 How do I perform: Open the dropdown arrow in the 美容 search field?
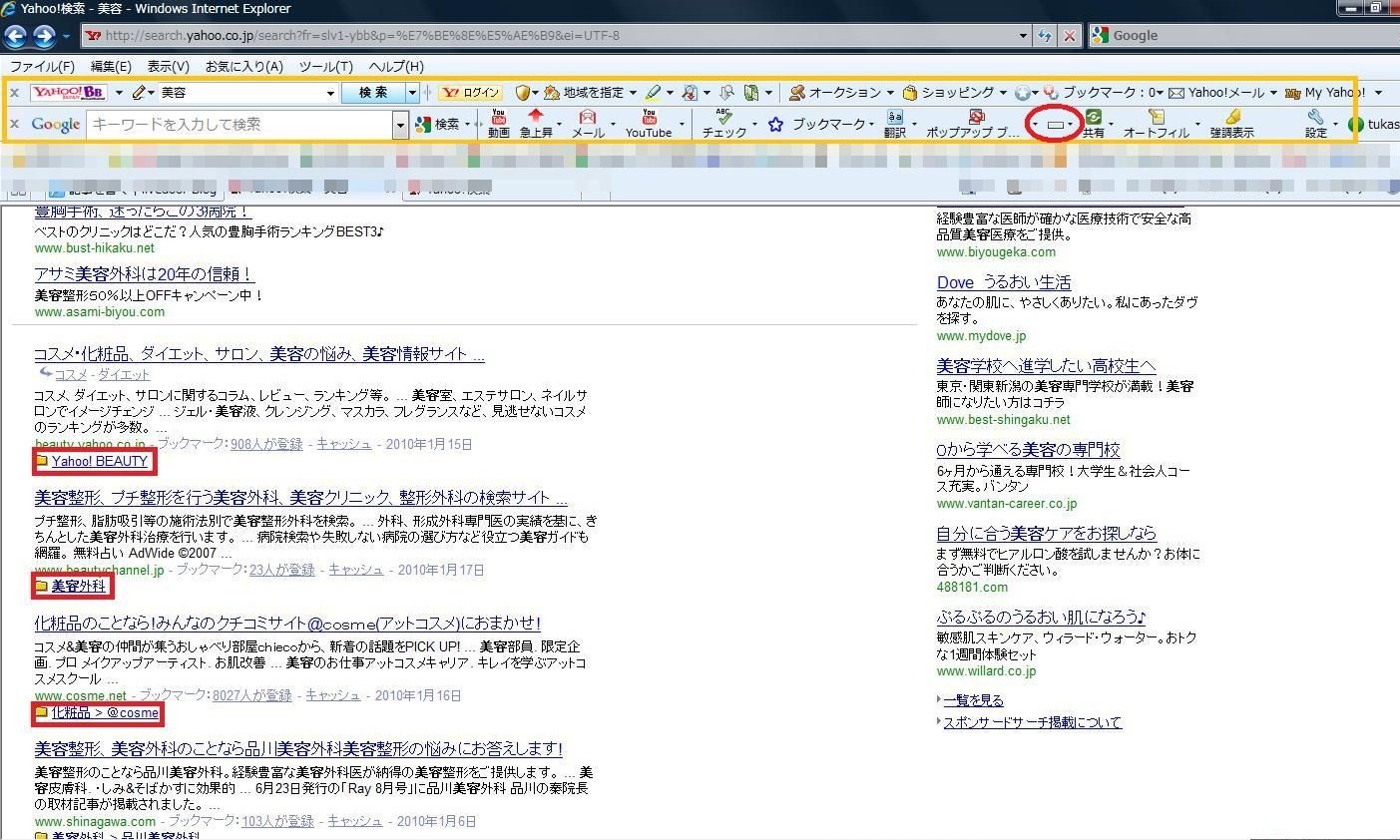point(330,93)
